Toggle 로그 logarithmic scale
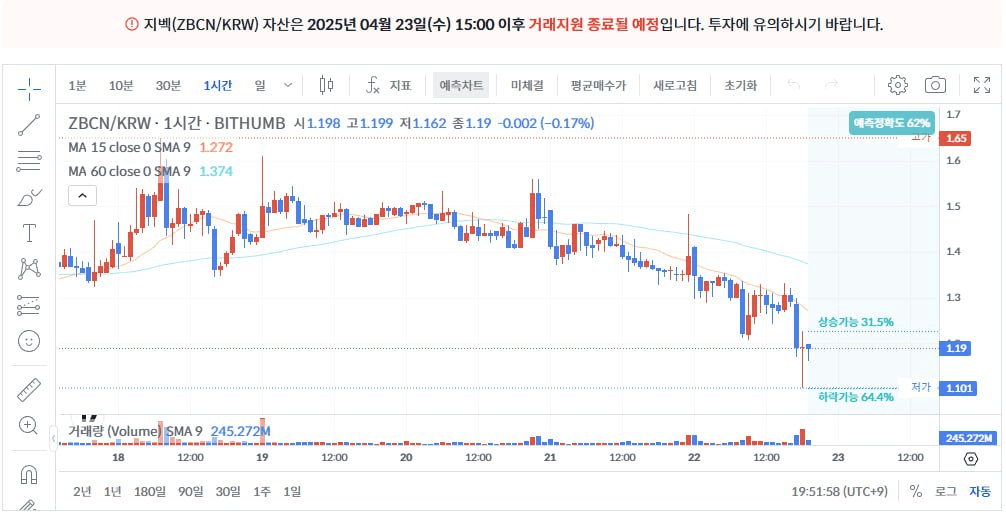 945,491
